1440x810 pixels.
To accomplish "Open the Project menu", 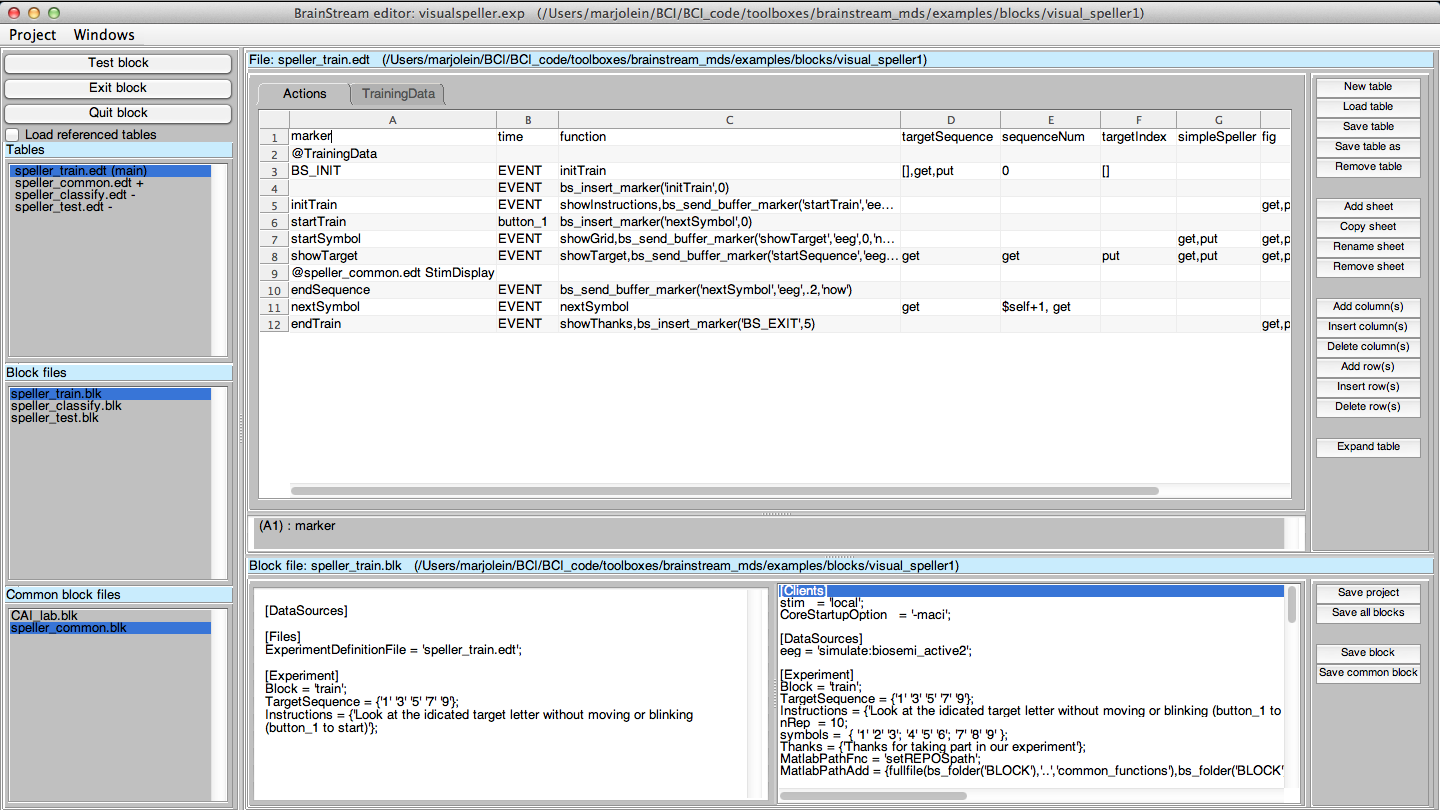I will (x=33, y=35).
